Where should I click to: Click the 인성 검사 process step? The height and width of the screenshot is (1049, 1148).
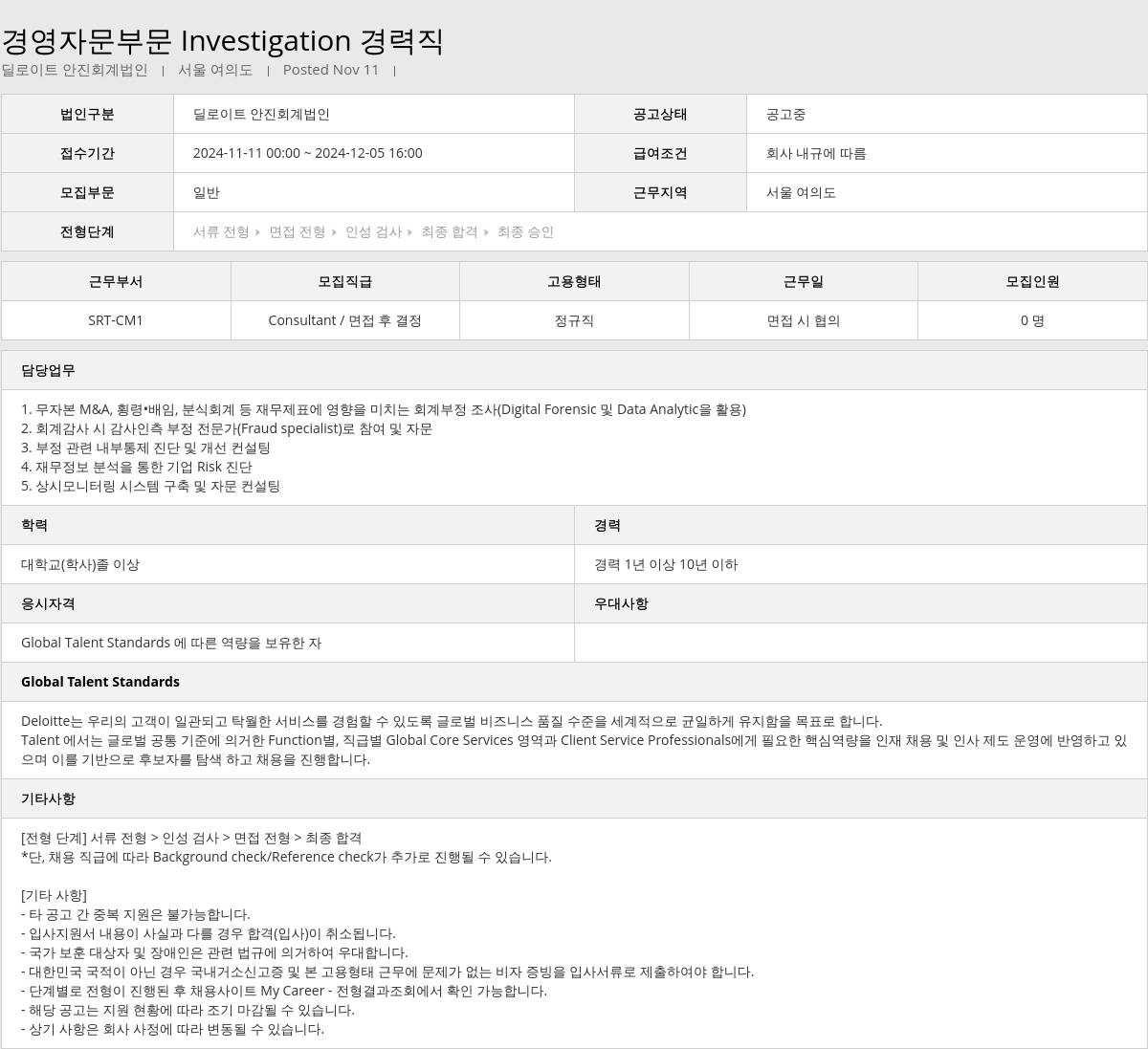373,231
